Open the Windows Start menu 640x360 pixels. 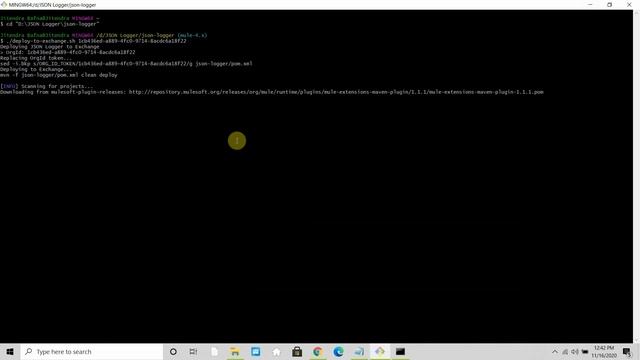coord(10,351)
